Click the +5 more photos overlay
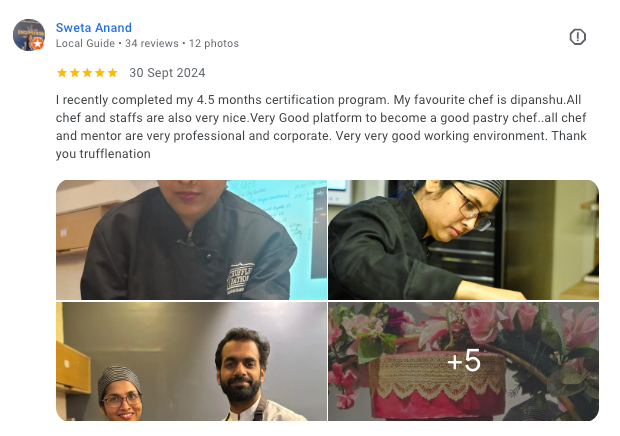This screenshot has height=436, width=620. [464, 361]
